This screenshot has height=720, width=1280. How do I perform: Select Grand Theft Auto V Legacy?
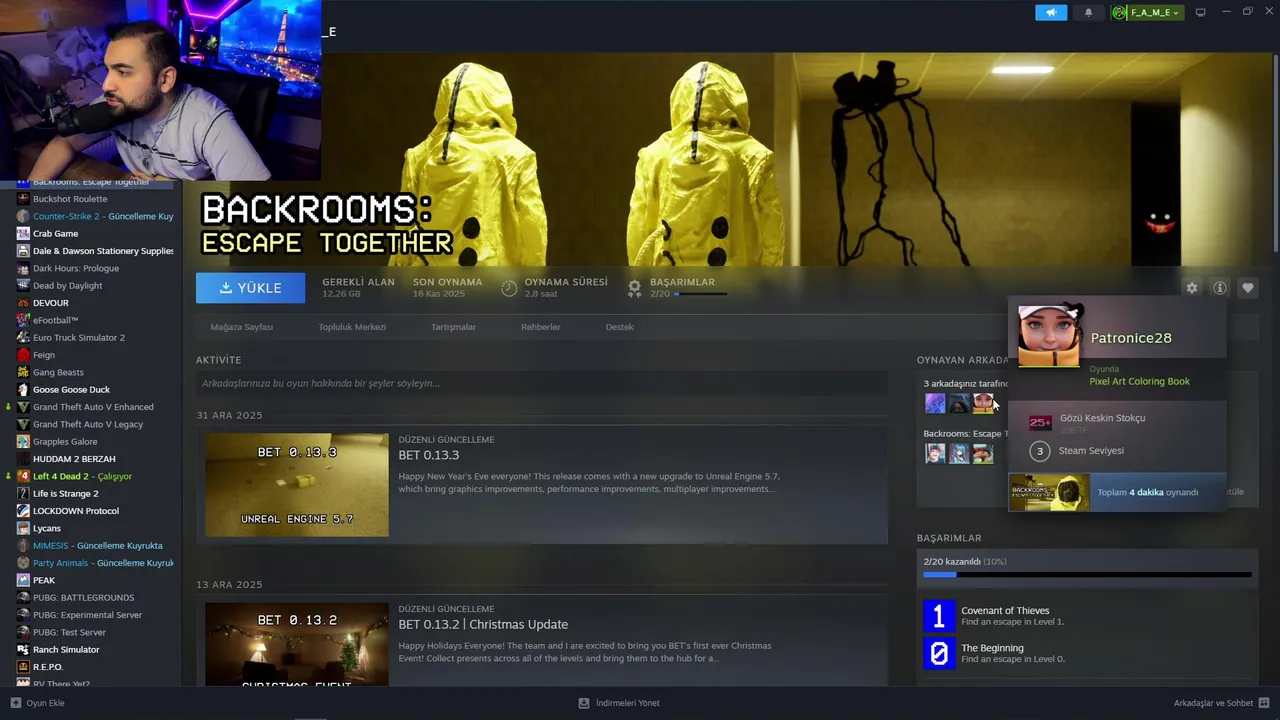[x=88, y=424]
